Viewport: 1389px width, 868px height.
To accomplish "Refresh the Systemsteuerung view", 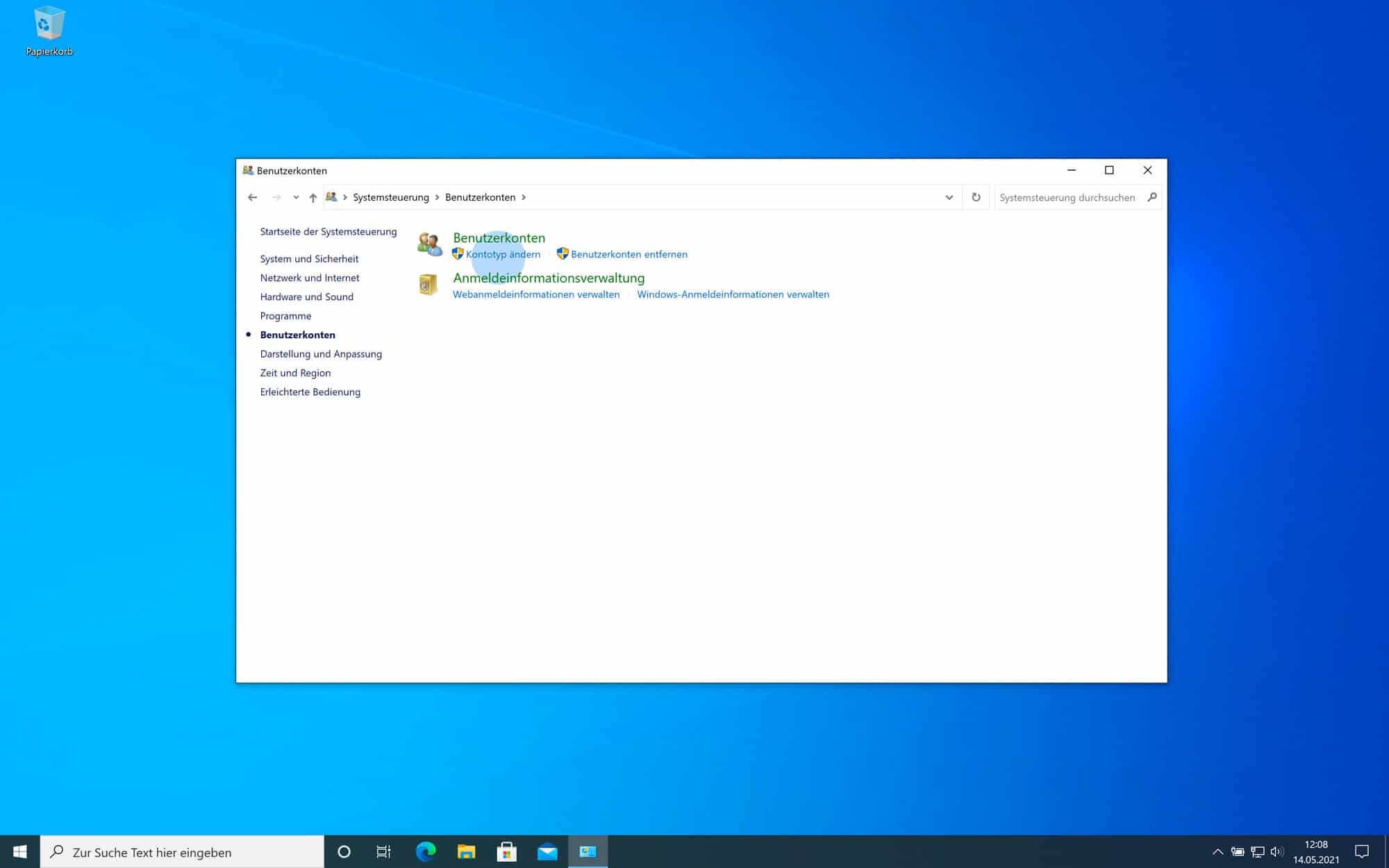I will [976, 197].
